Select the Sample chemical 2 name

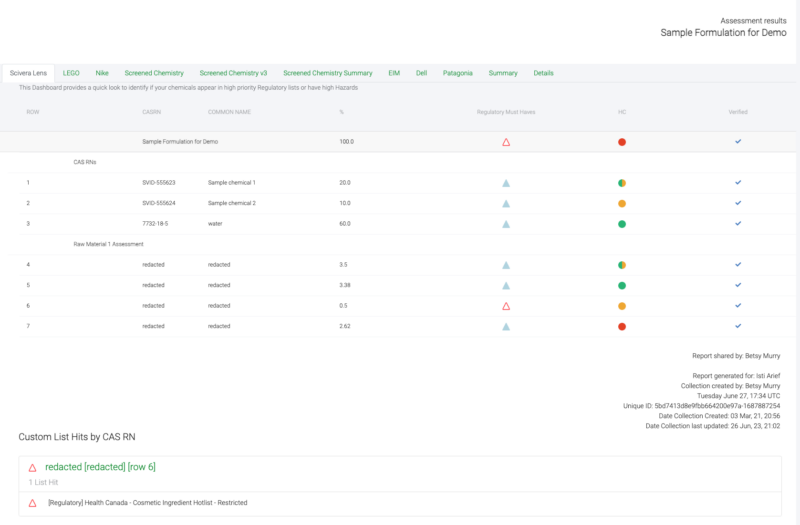(232, 203)
